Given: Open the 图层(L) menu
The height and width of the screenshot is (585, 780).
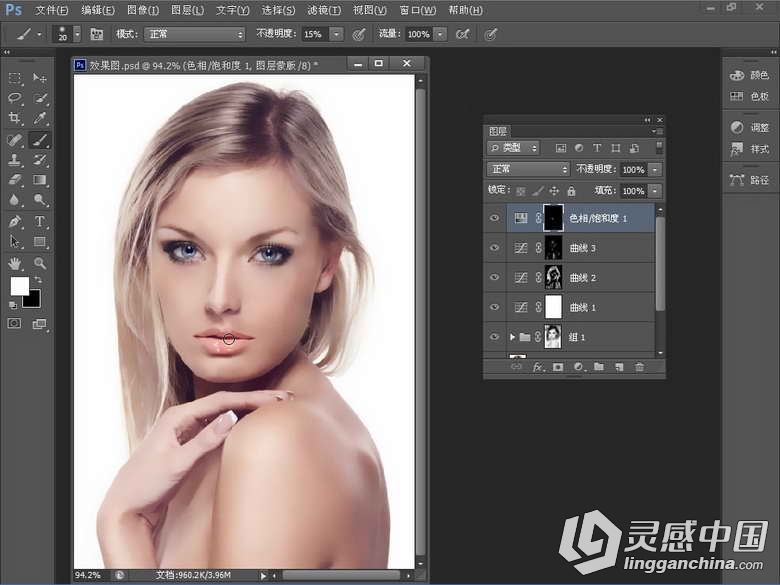Looking at the screenshot, I should [x=187, y=10].
